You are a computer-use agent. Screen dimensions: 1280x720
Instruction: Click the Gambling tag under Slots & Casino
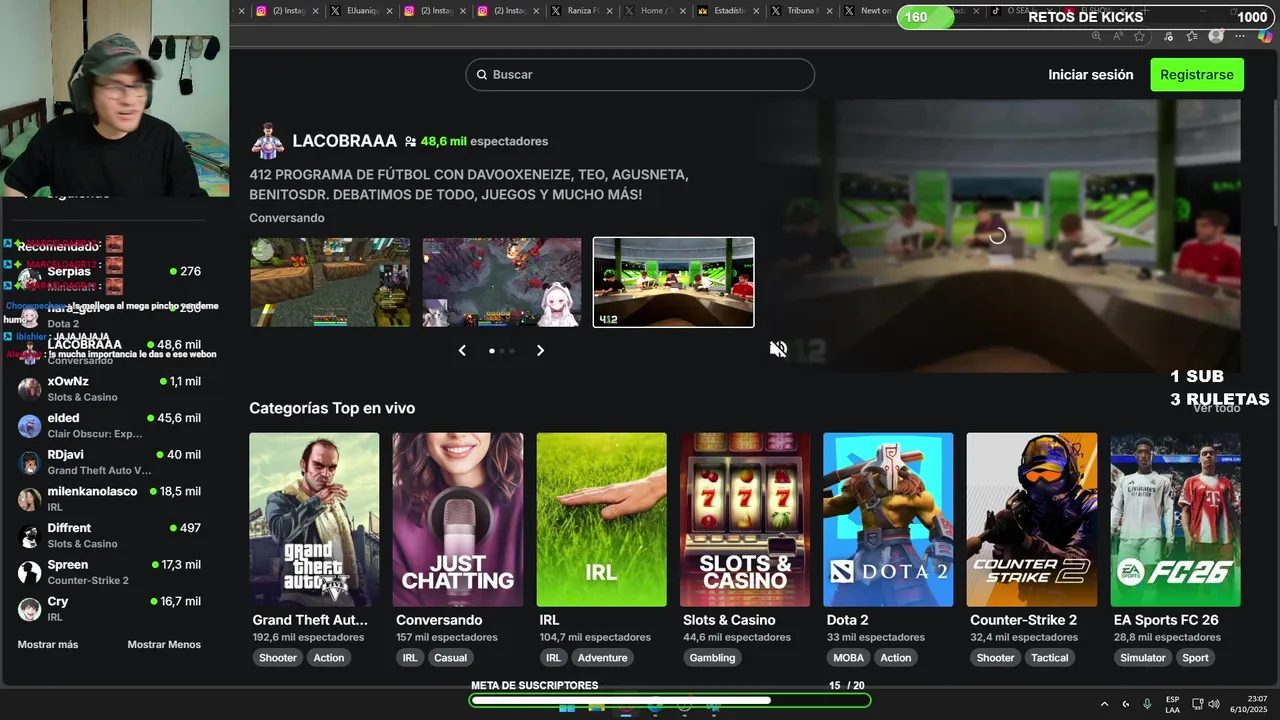[x=712, y=658]
